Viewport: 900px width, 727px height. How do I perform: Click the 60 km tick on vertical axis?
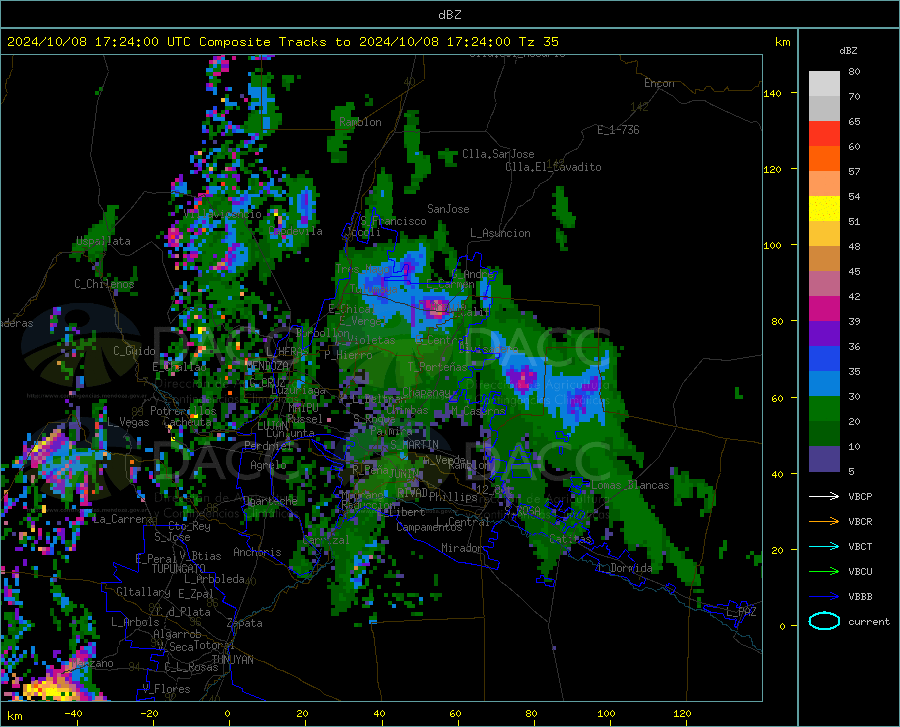pos(777,398)
